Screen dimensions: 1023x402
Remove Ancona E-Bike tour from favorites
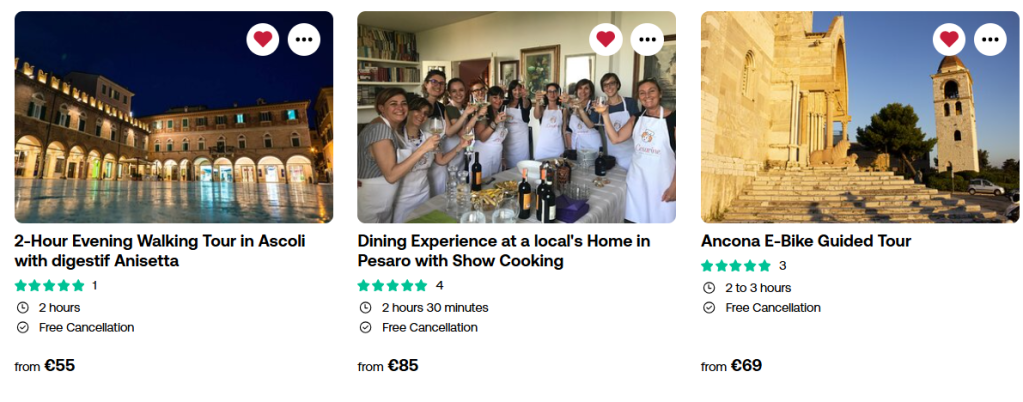point(949,39)
